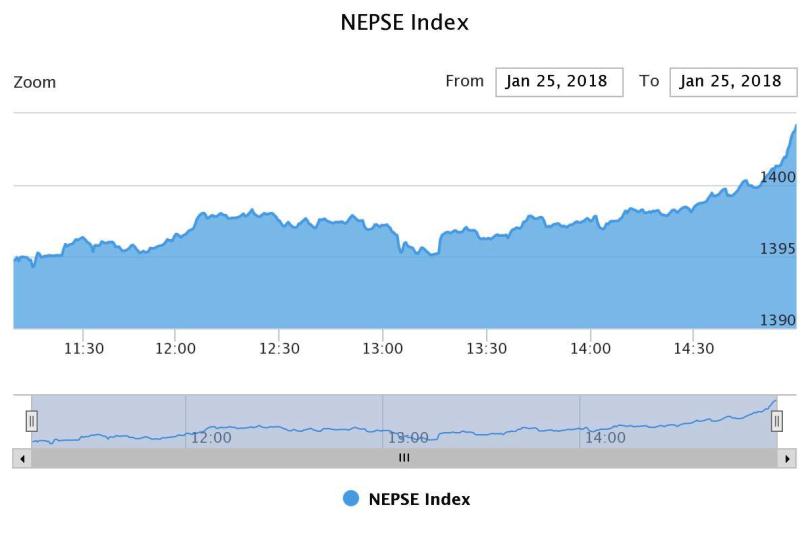This screenshot has width=810, height=540.
Task: Toggle the NEPSE Index legend text
Action: point(419,499)
